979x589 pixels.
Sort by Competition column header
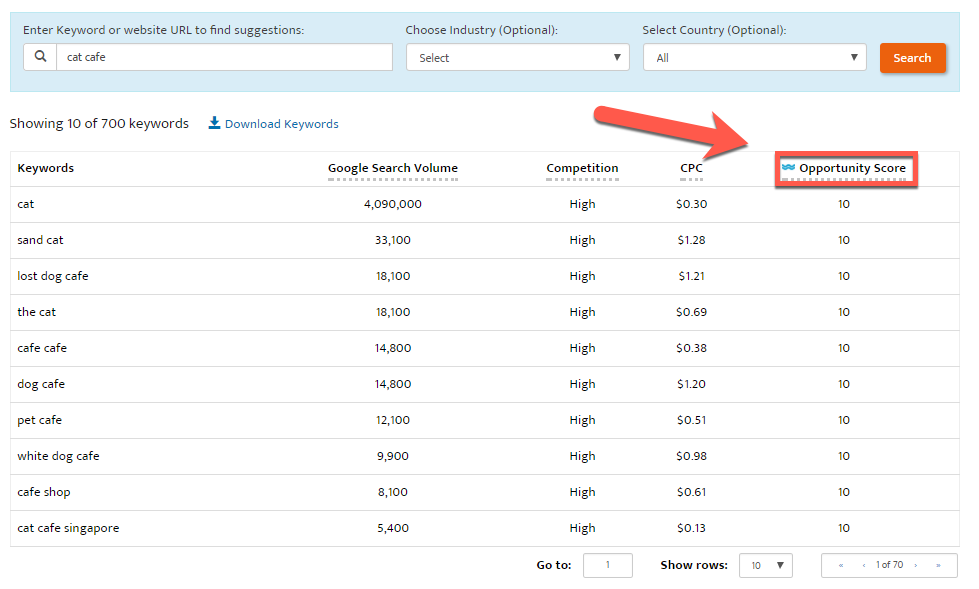click(x=582, y=168)
